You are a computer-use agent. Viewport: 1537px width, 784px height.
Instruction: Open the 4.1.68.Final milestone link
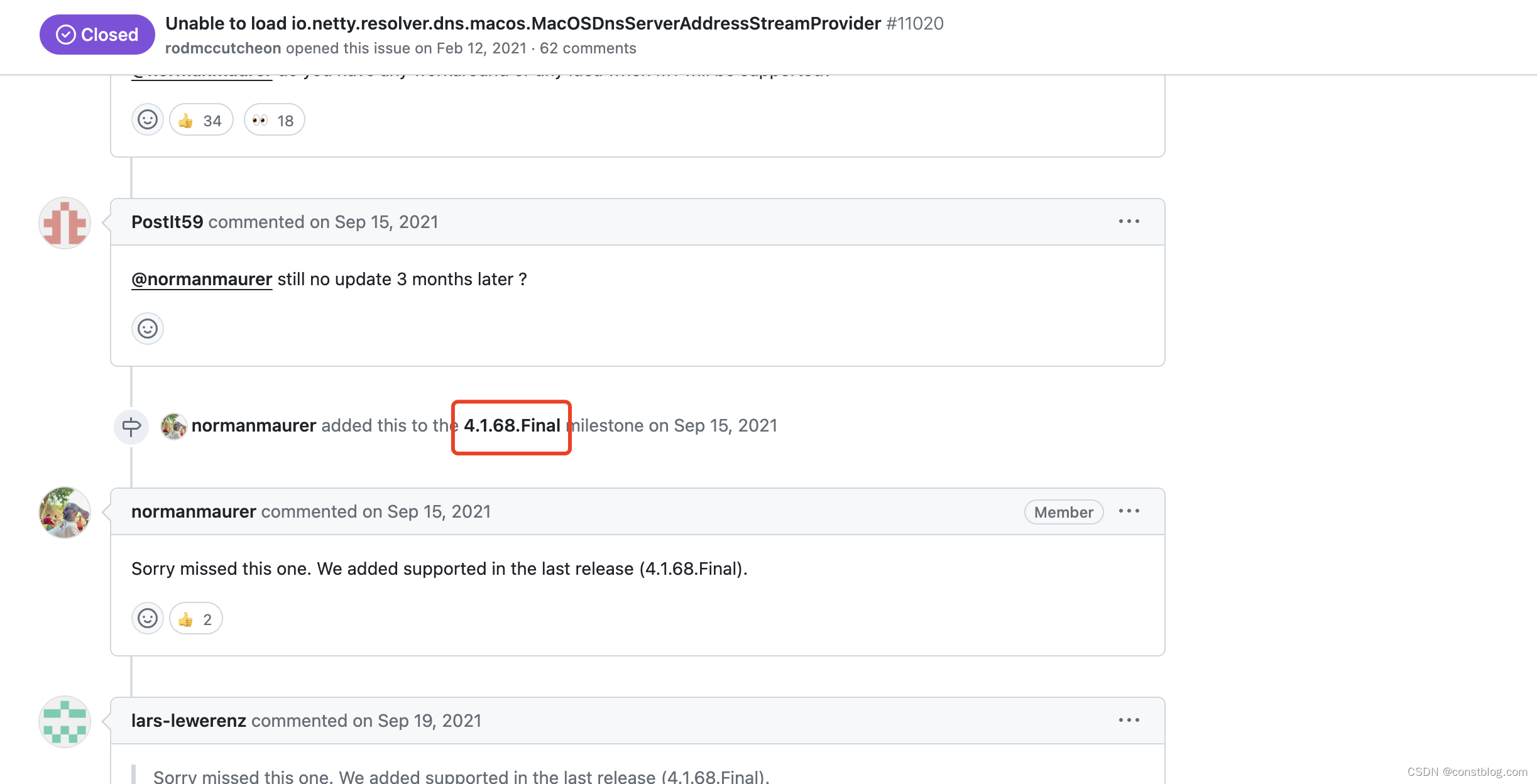511,426
